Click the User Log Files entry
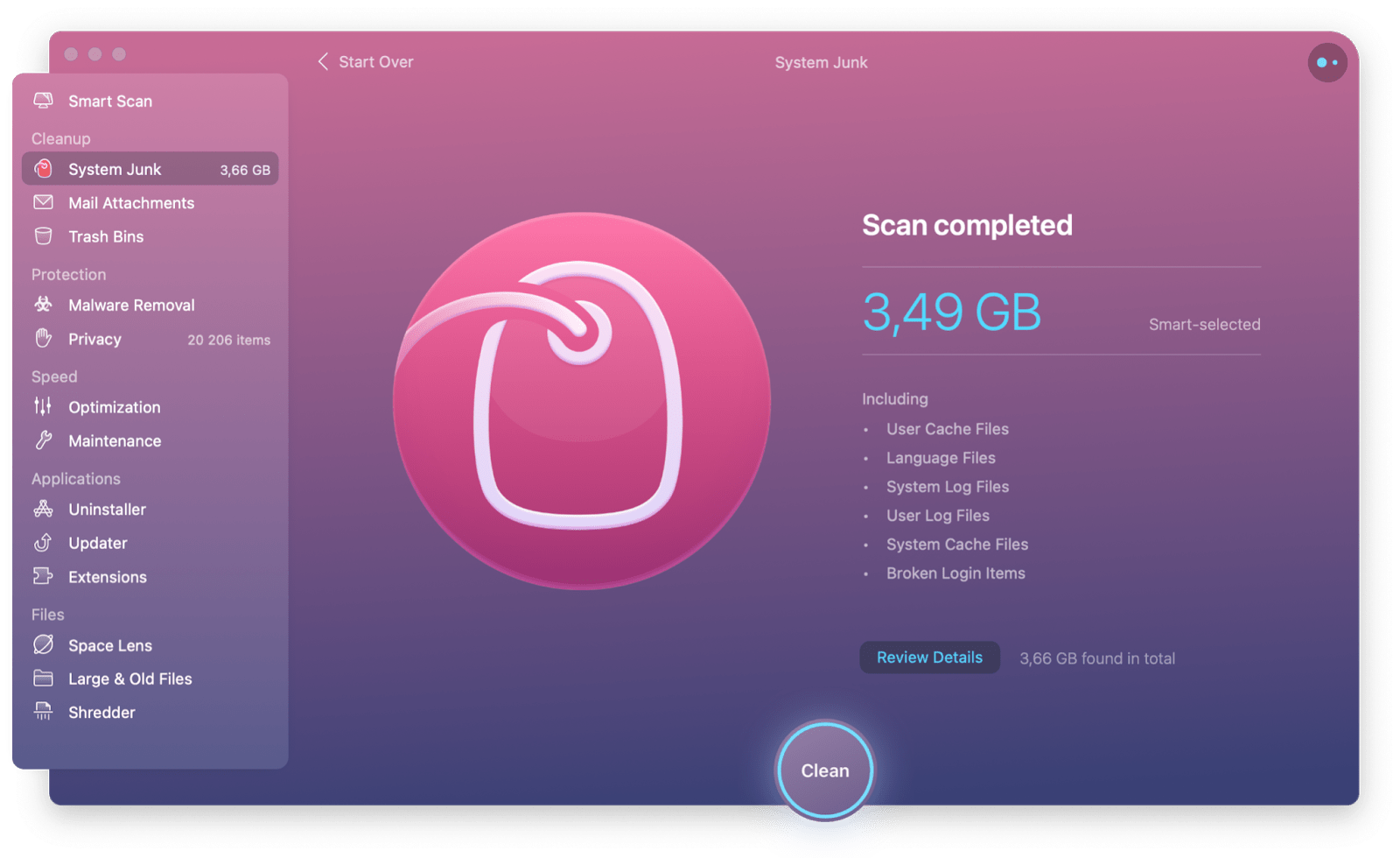The width and height of the screenshot is (1400, 858). pos(937,516)
